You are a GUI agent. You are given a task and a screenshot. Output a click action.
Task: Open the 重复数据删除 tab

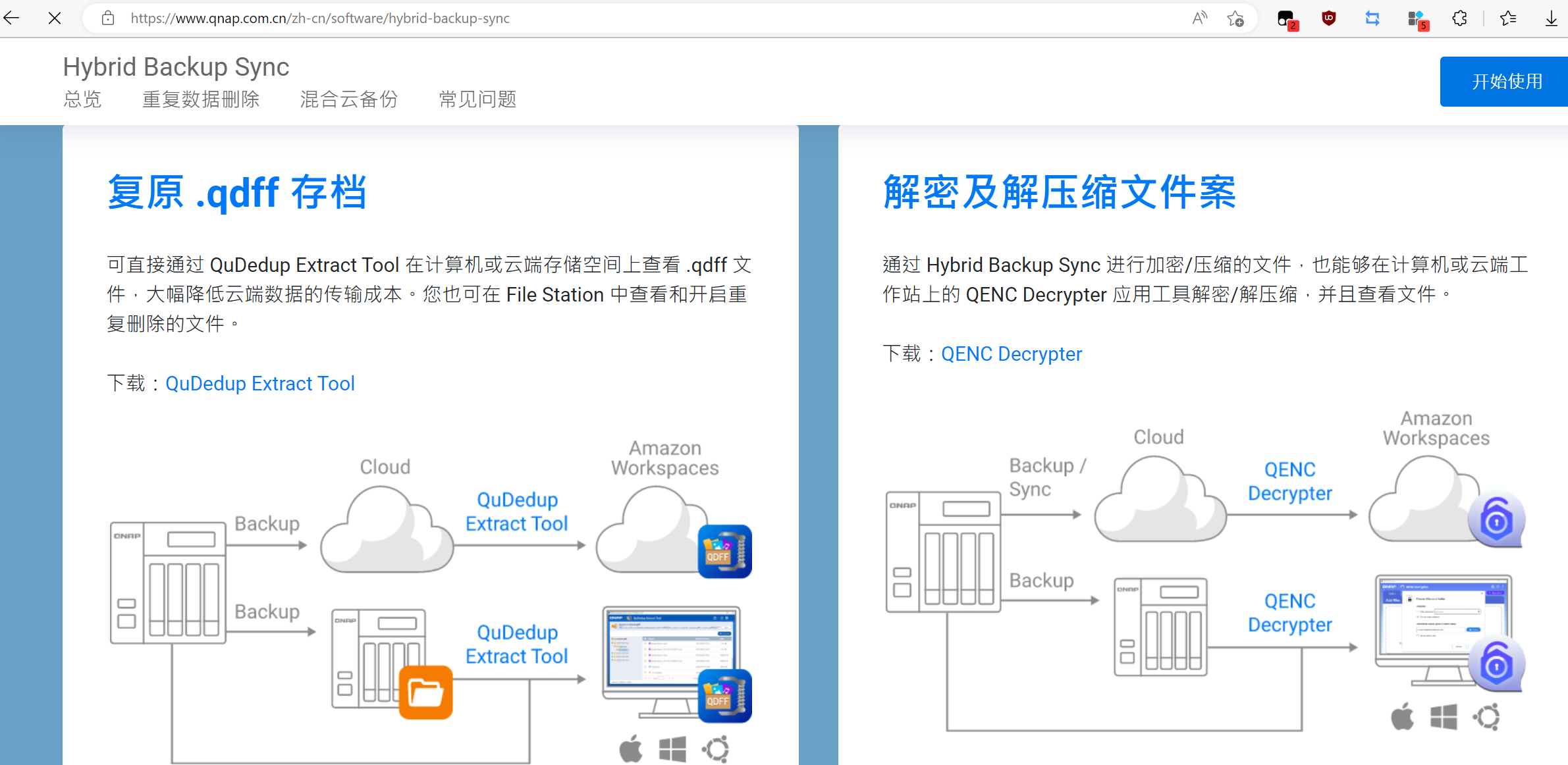click(201, 99)
